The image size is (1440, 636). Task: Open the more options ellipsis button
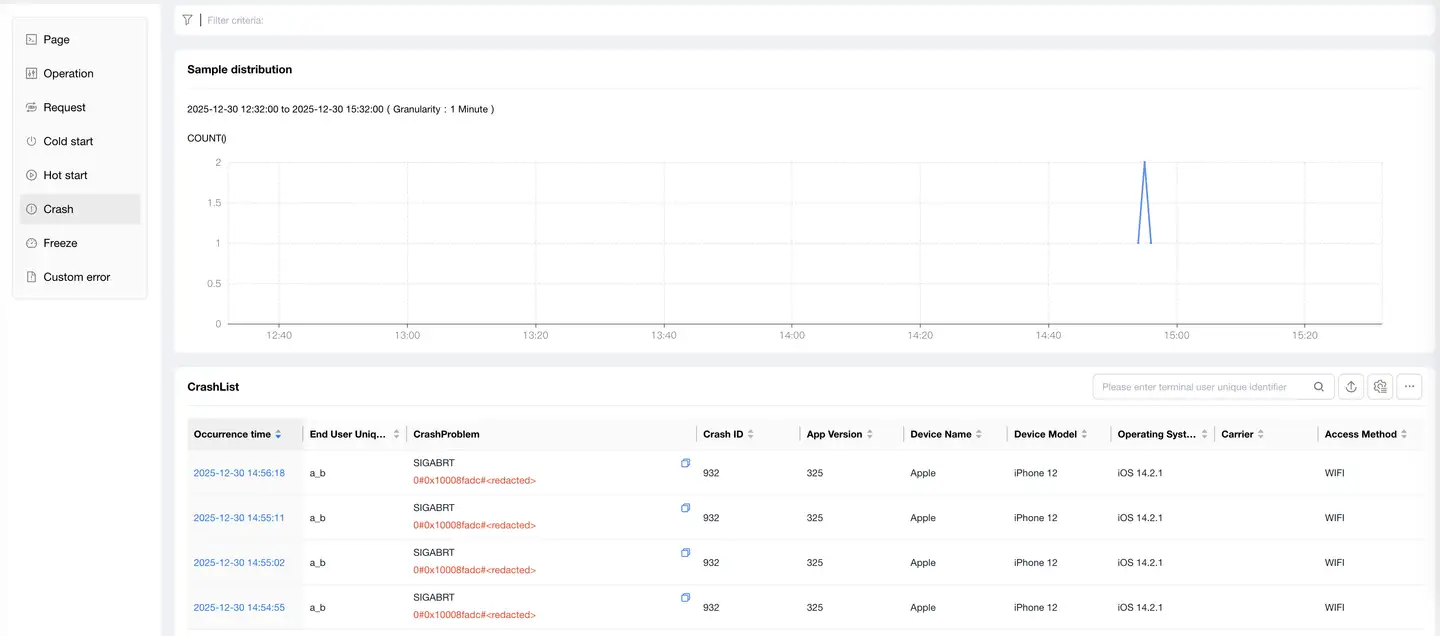click(x=1409, y=387)
